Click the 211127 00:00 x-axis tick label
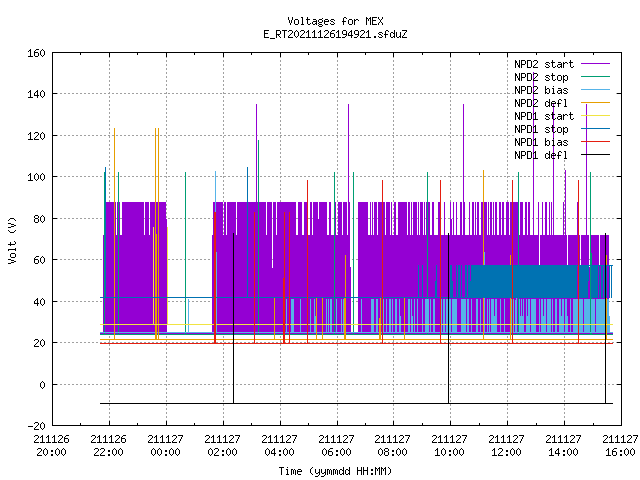 tap(165, 446)
